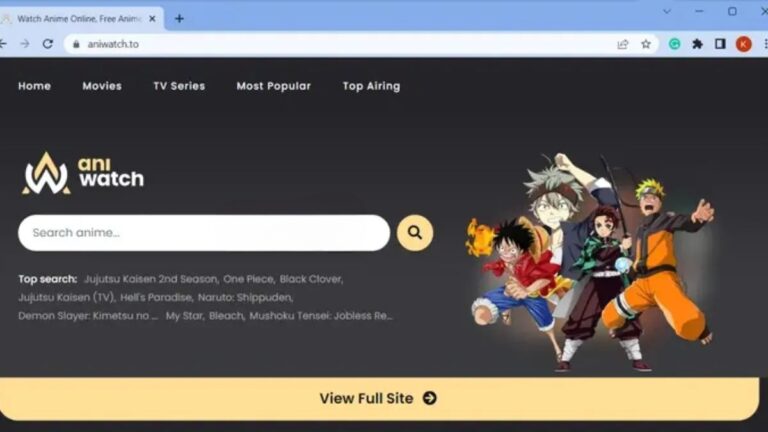
Task: Open One Piece top search link
Action: click(x=249, y=279)
